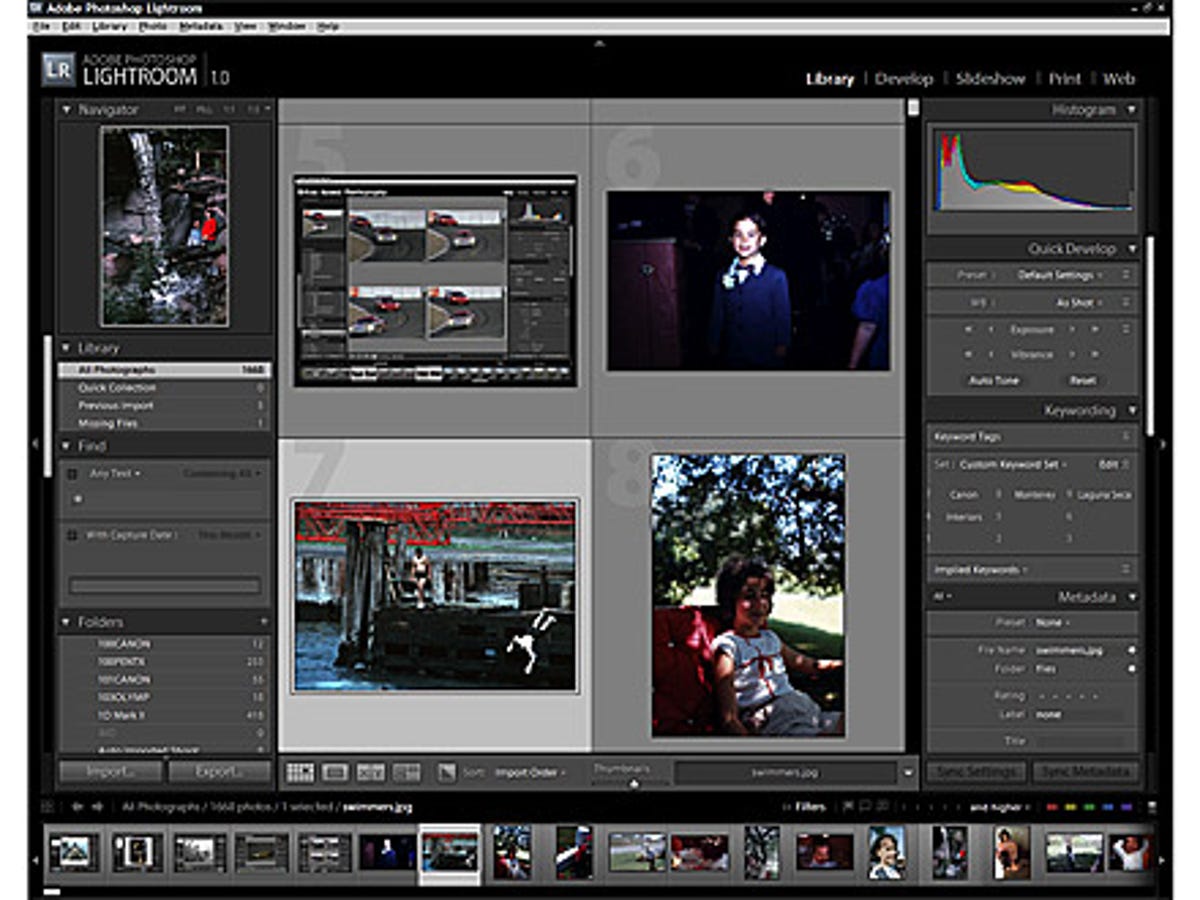Switch to Grid view in toolbar
The width and height of the screenshot is (1200, 900).
pyautogui.click(x=300, y=772)
